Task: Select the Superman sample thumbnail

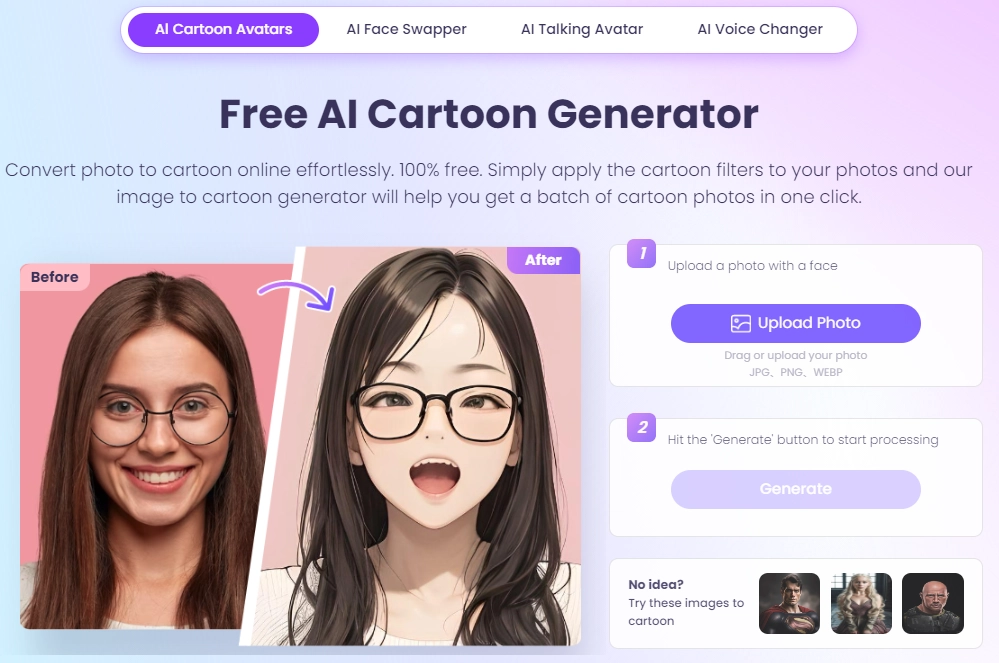Action: [x=789, y=603]
